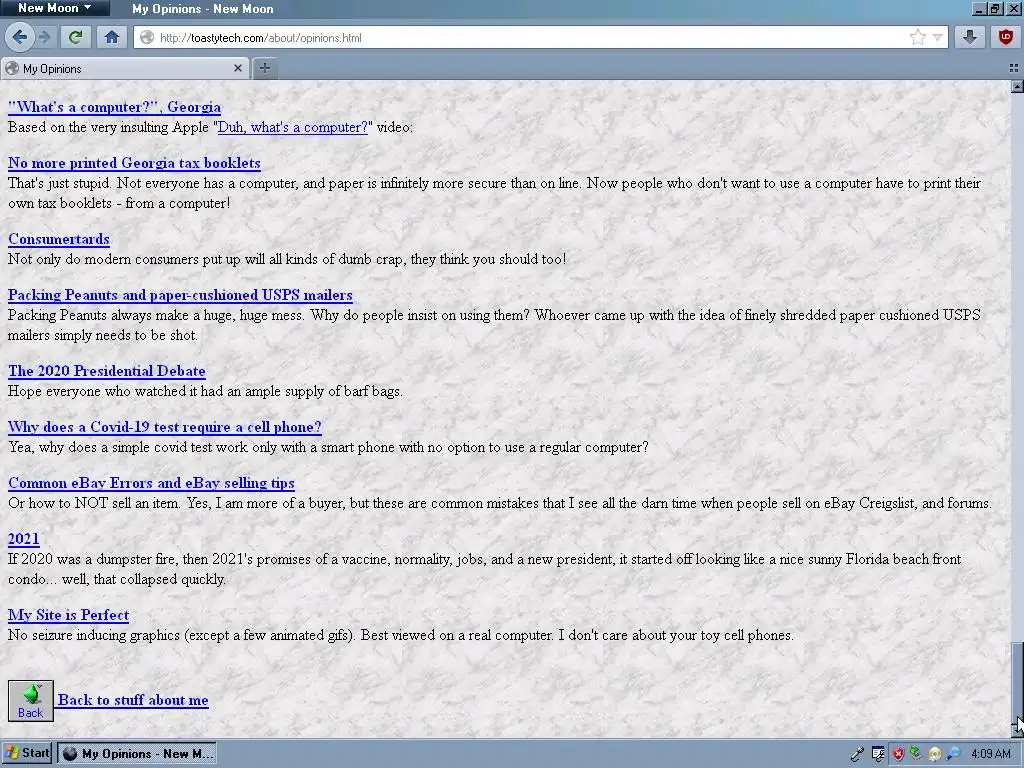Click the 4:09 AM system clock
The image size is (1024, 768).
(991, 754)
